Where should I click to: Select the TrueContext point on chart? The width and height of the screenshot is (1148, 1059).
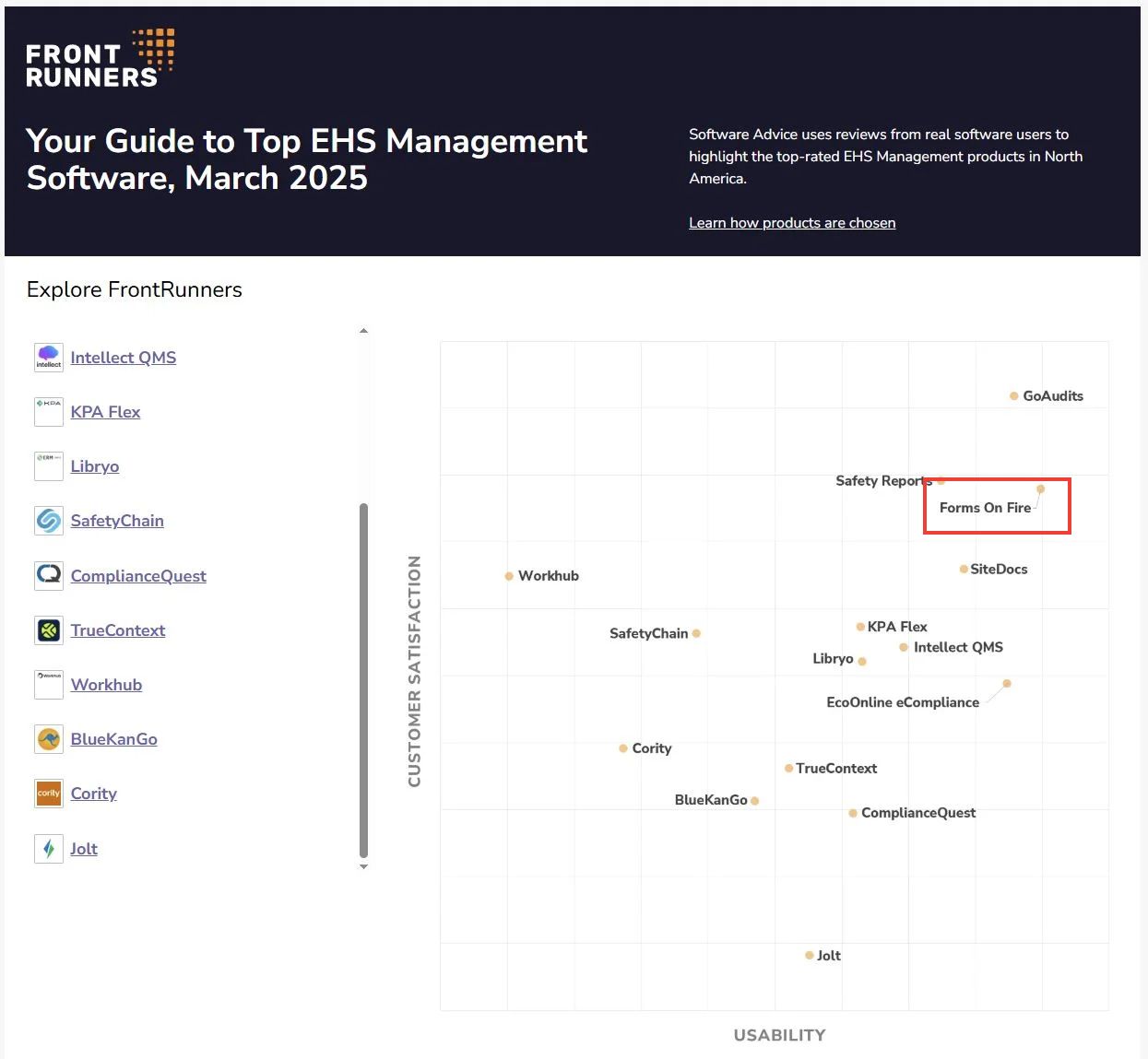(789, 768)
